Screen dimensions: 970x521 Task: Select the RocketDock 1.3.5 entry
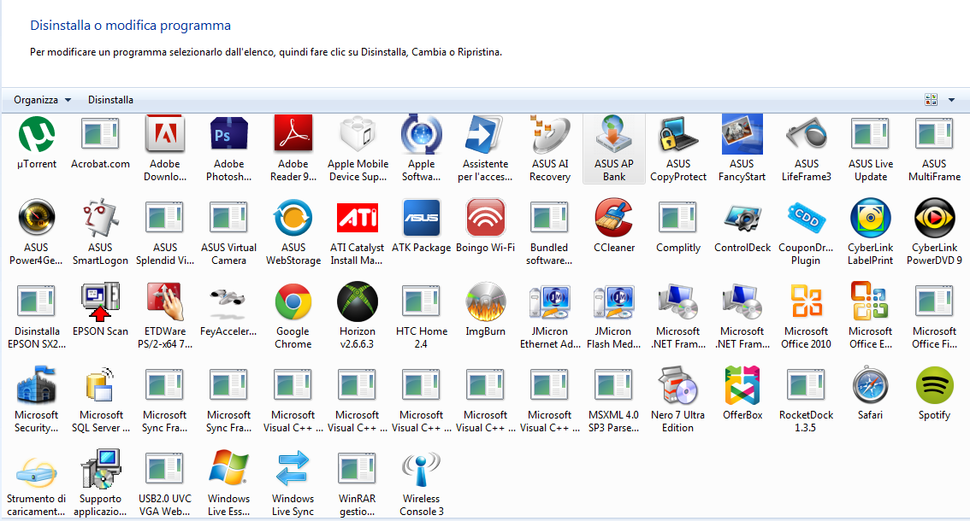[x=806, y=400]
